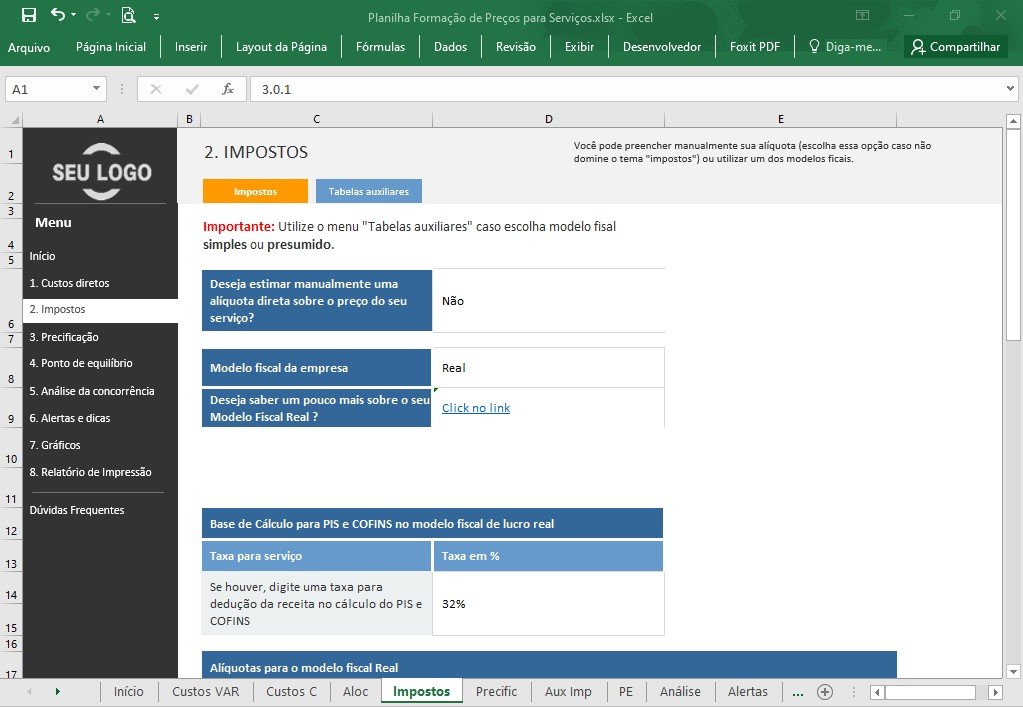This screenshot has height=707, width=1023.
Task: Follow the Click no link hyperlink
Action: click(476, 408)
